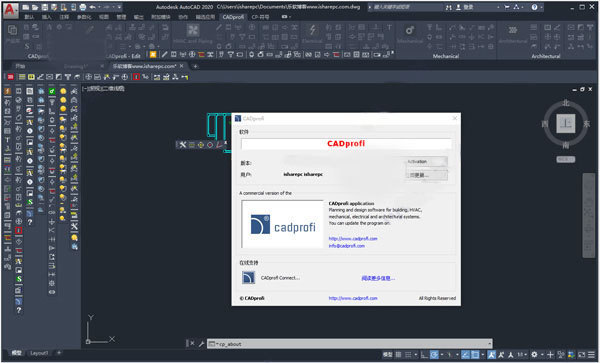Click the red-framed icon in left tool palette
This screenshot has height=363, width=600.
pos(18,230)
